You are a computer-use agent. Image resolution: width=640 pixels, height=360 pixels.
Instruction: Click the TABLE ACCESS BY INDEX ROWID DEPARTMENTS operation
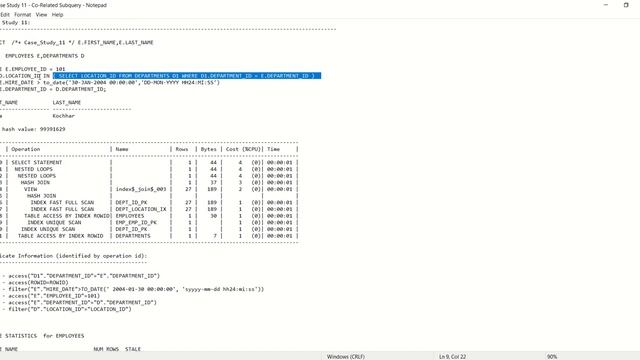point(60,236)
